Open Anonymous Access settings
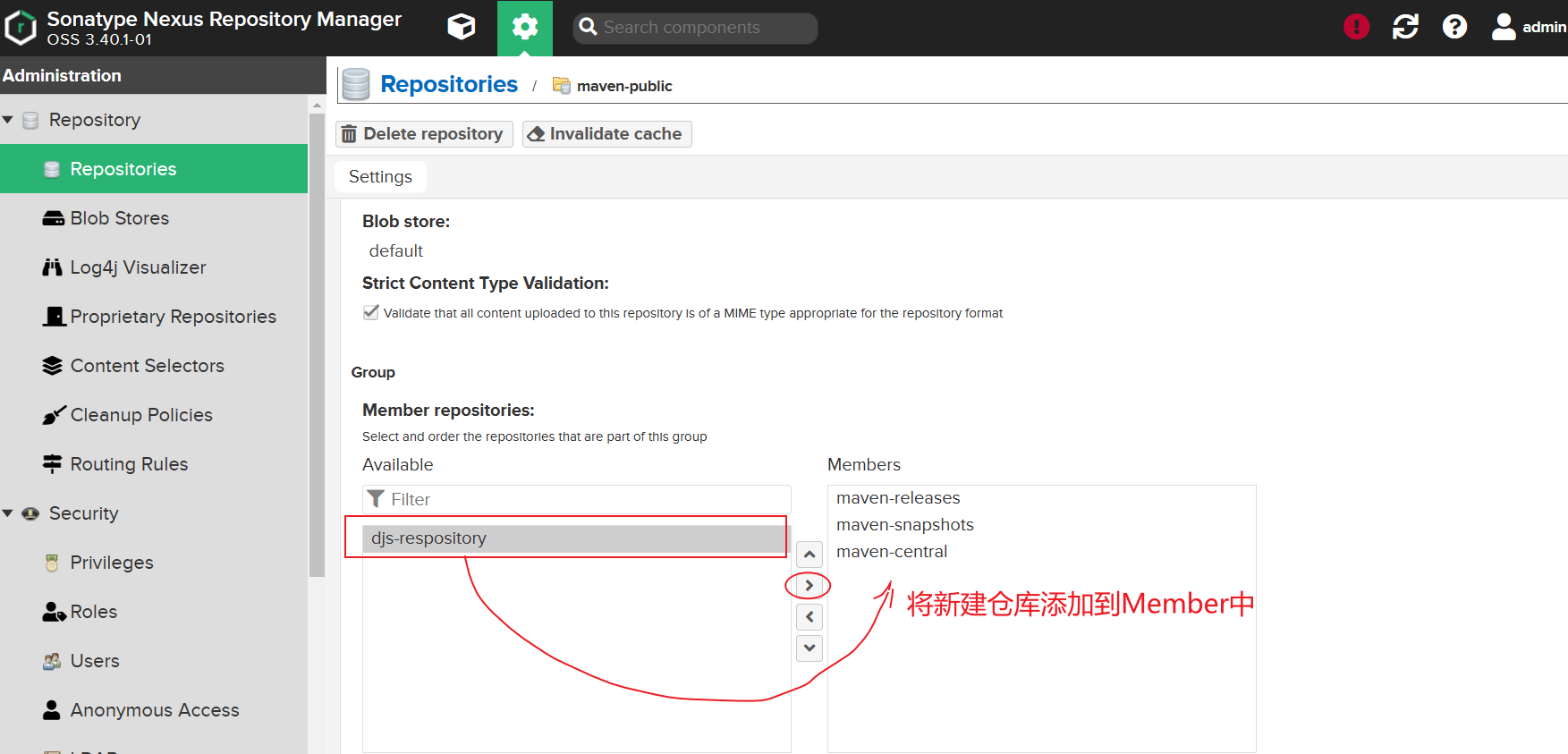1568x754 pixels. click(154, 710)
